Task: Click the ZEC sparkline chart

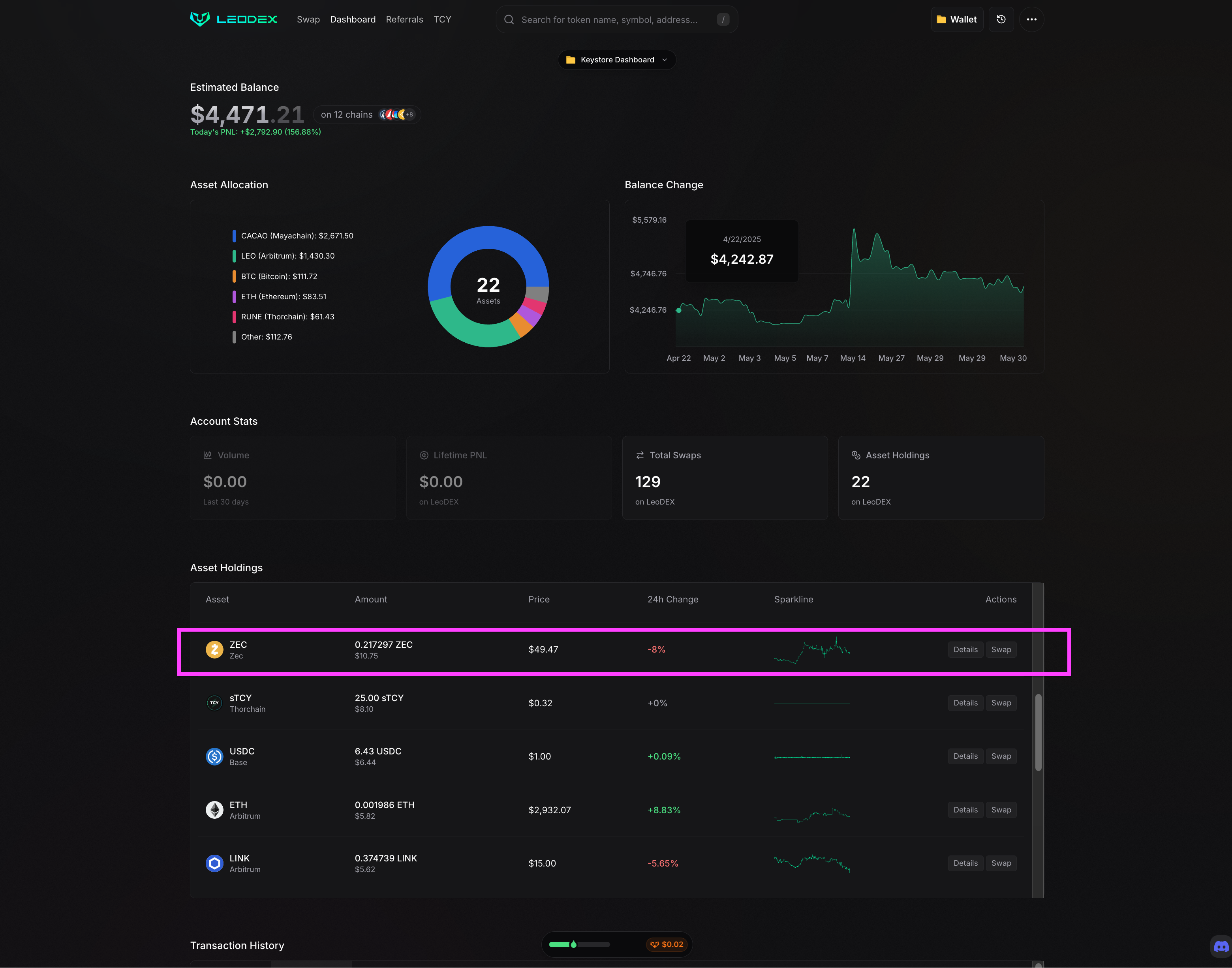Action: pyautogui.click(x=812, y=650)
